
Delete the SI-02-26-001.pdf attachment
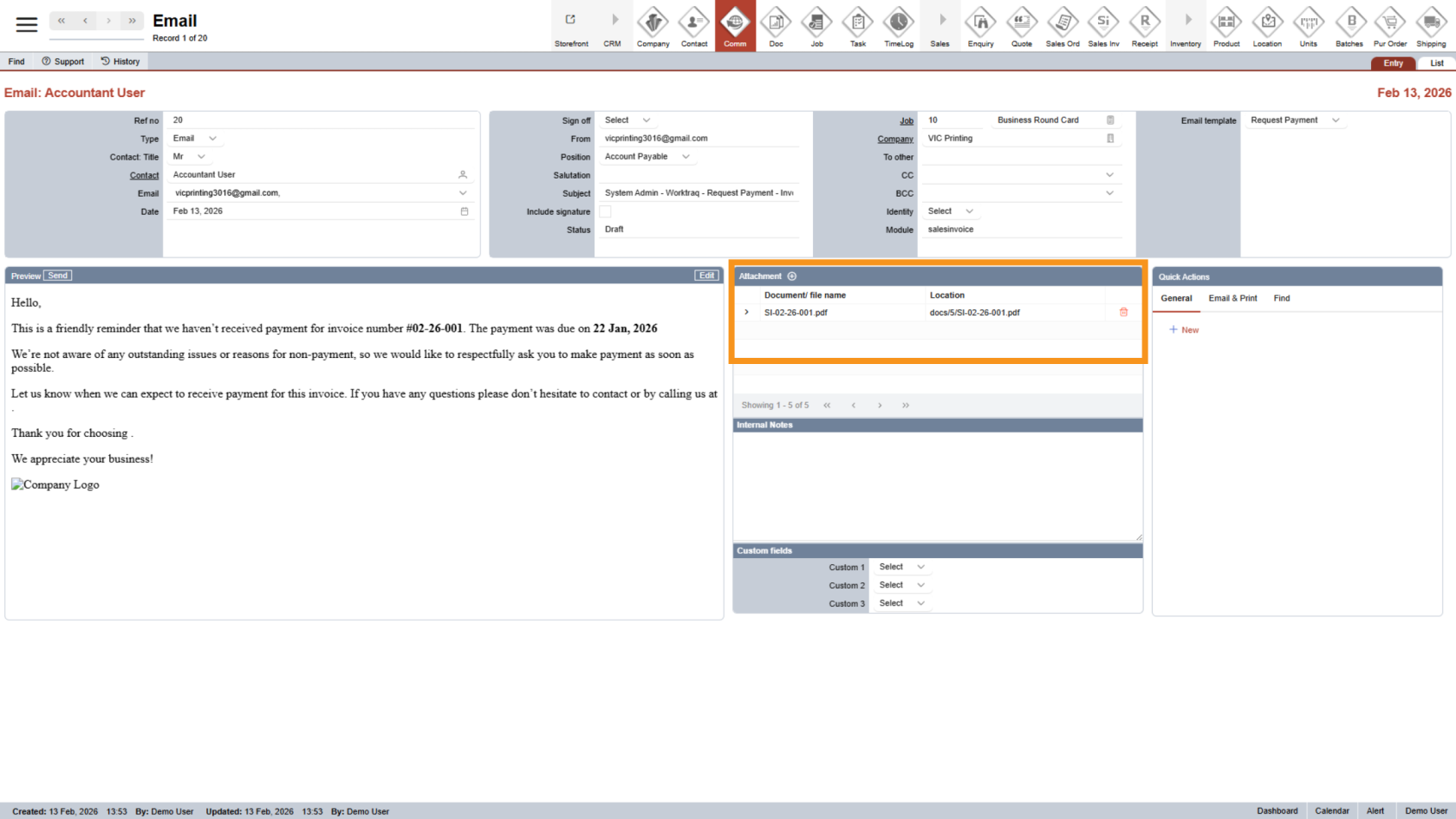[1123, 312]
